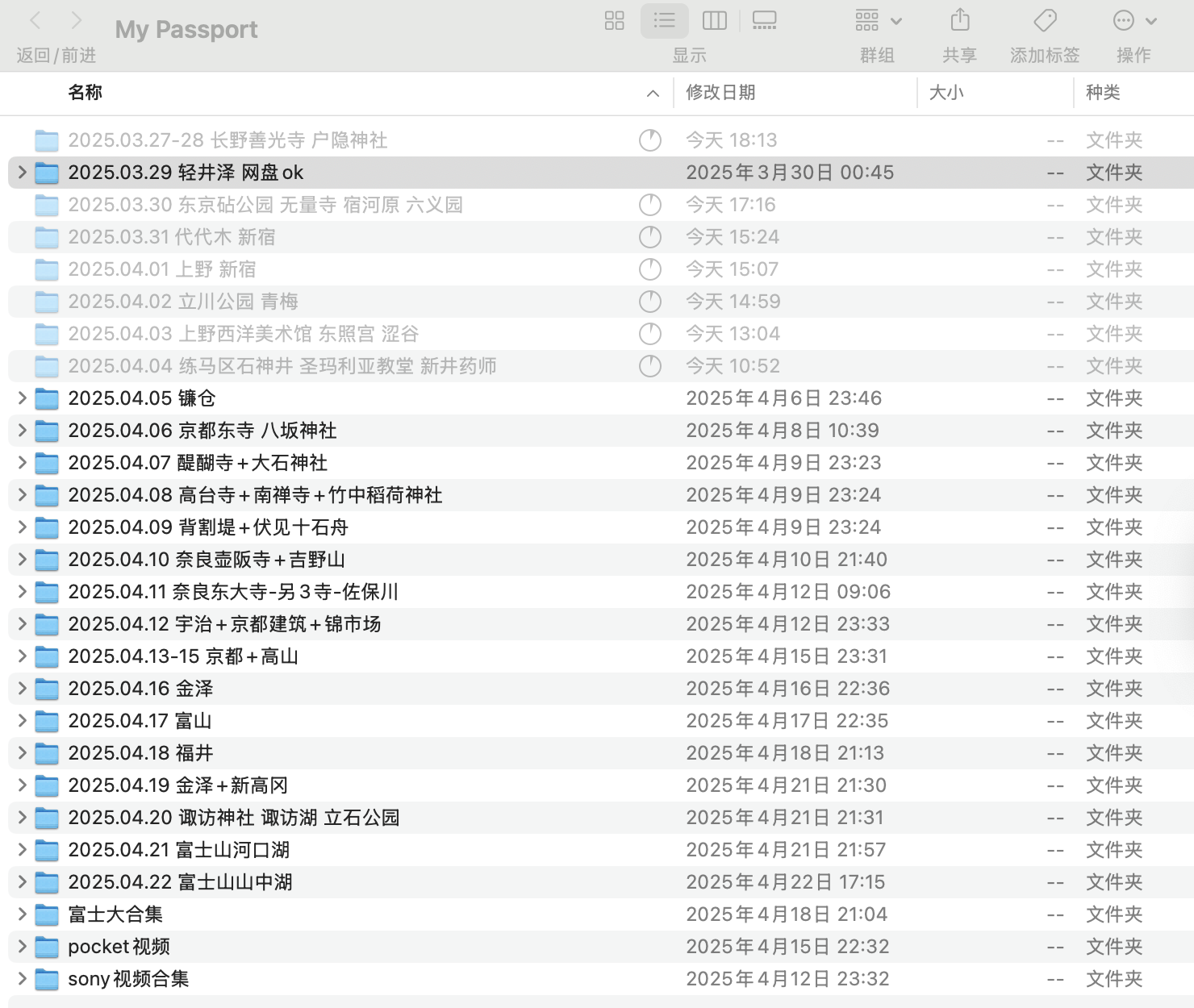The height and width of the screenshot is (1008, 1194).
Task: Switch to gallery view
Action: (x=763, y=21)
